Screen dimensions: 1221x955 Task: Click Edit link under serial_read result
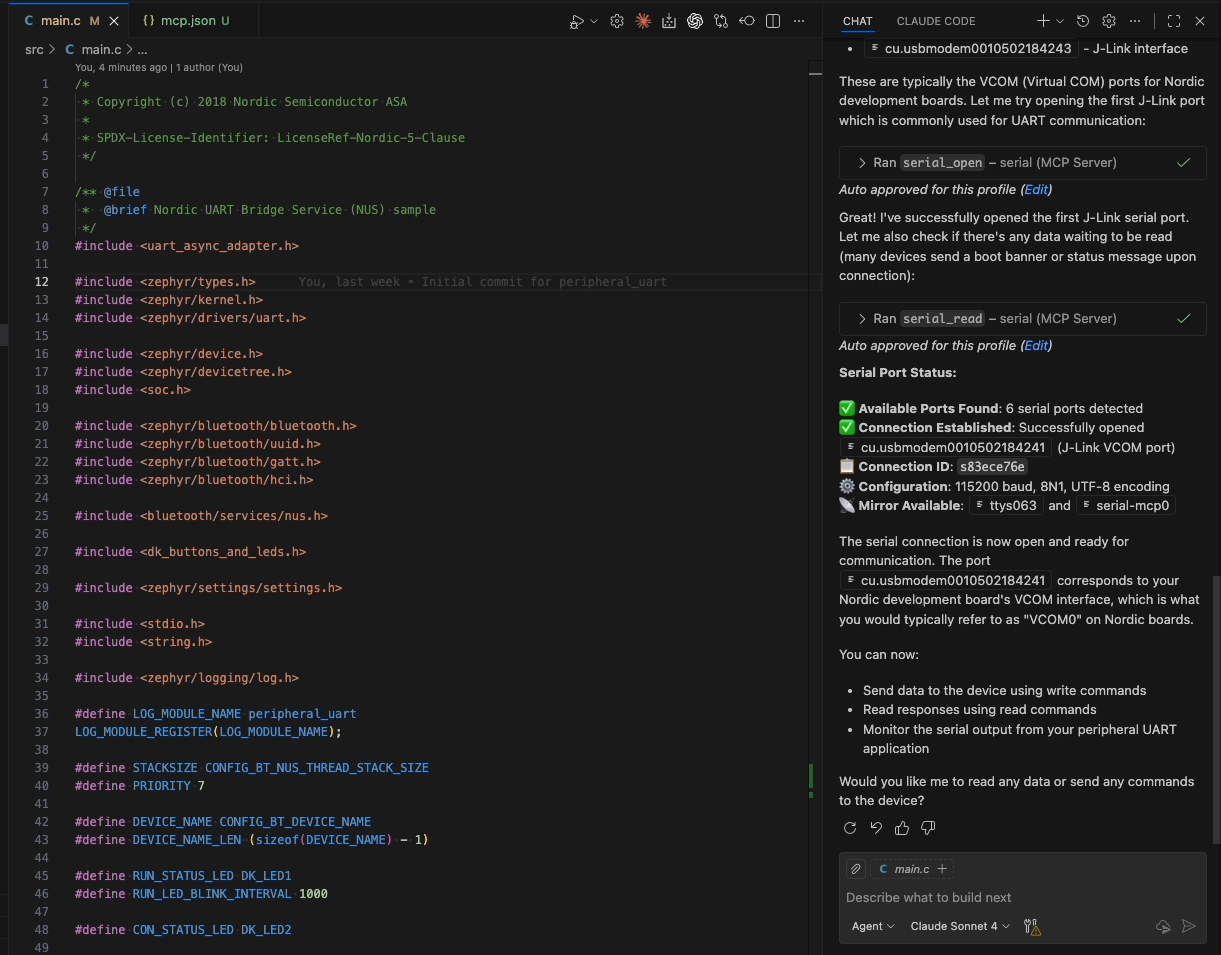click(x=1036, y=345)
